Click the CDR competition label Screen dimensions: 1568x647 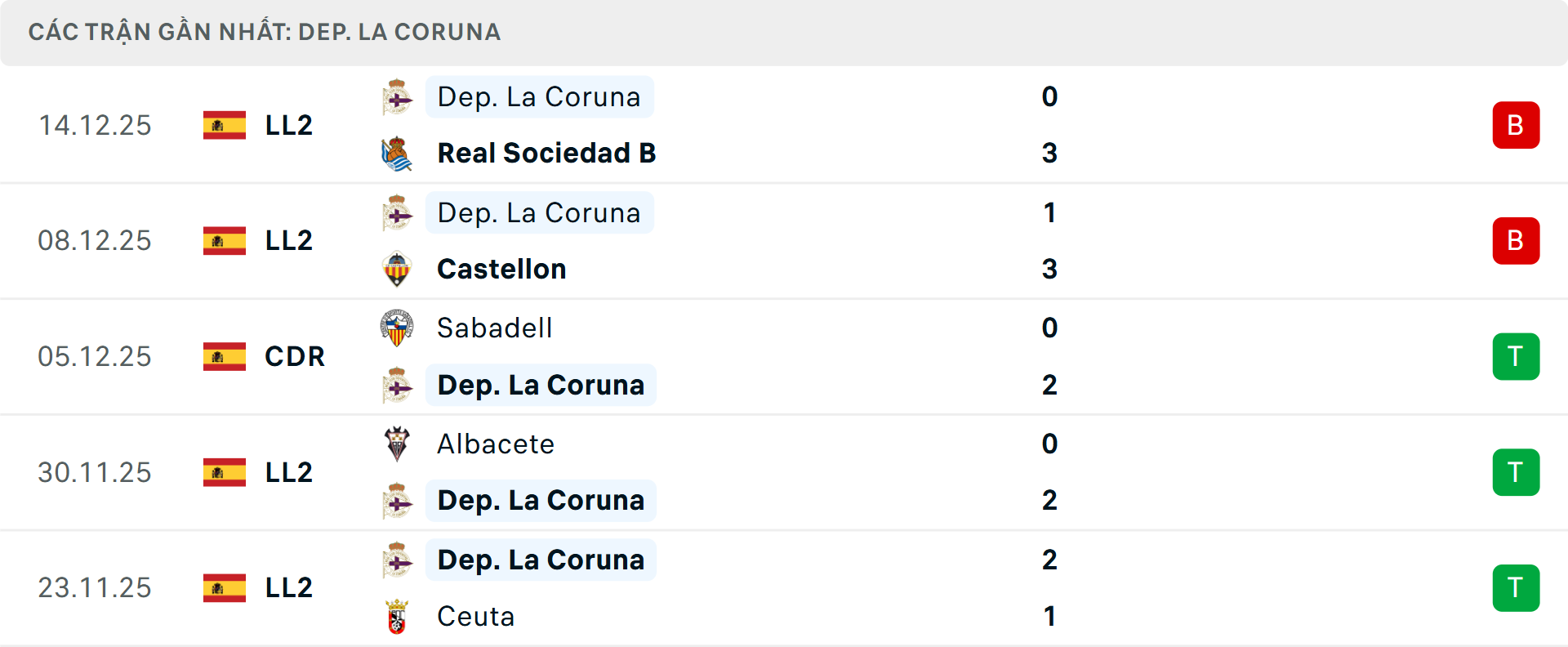click(294, 357)
